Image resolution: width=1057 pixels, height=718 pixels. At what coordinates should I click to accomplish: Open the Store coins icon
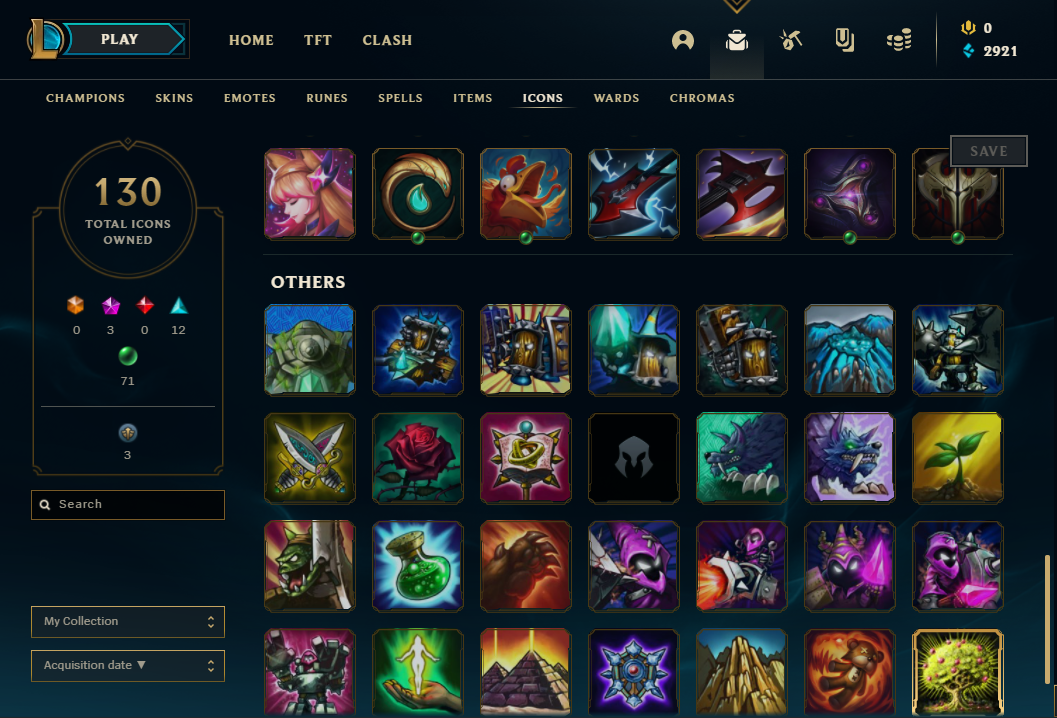pyautogui.click(x=899, y=40)
